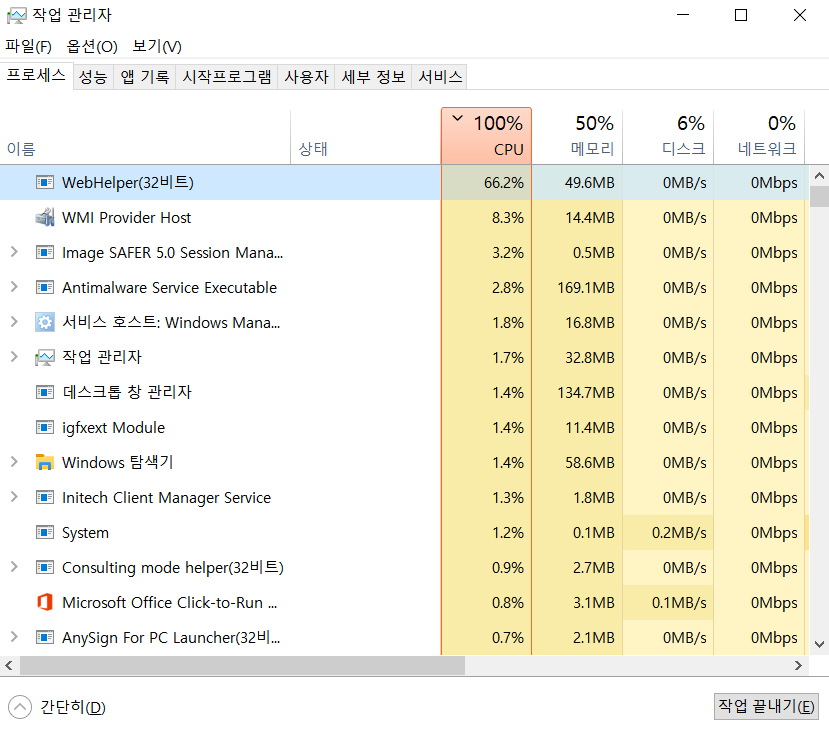829x736 pixels.
Task: Collapse view with 간단히(D) arrow
Action: (x=20, y=707)
